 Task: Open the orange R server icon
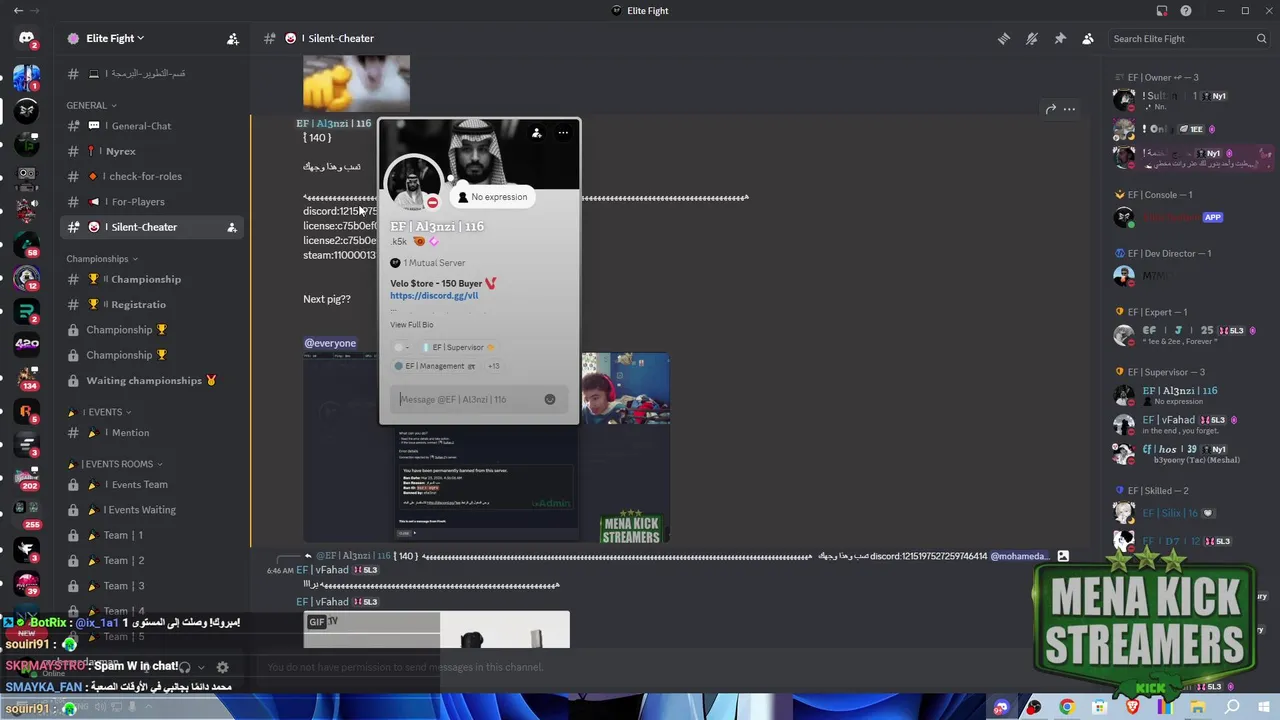point(27,410)
